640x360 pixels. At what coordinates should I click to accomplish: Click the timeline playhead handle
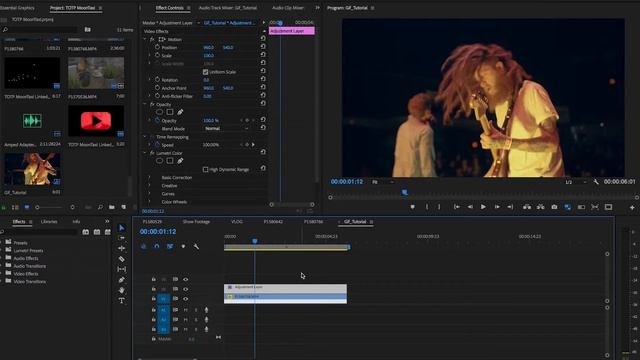pos(255,241)
